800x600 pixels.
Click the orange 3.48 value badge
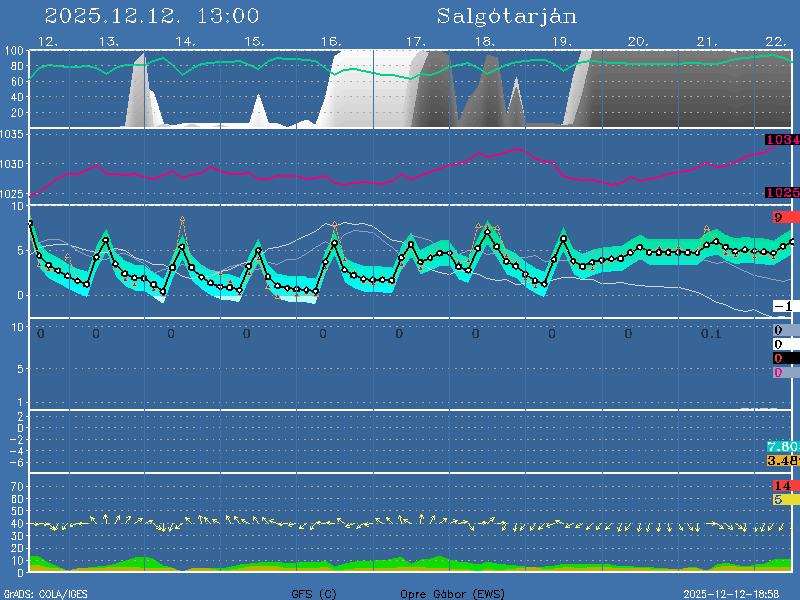(782, 460)
